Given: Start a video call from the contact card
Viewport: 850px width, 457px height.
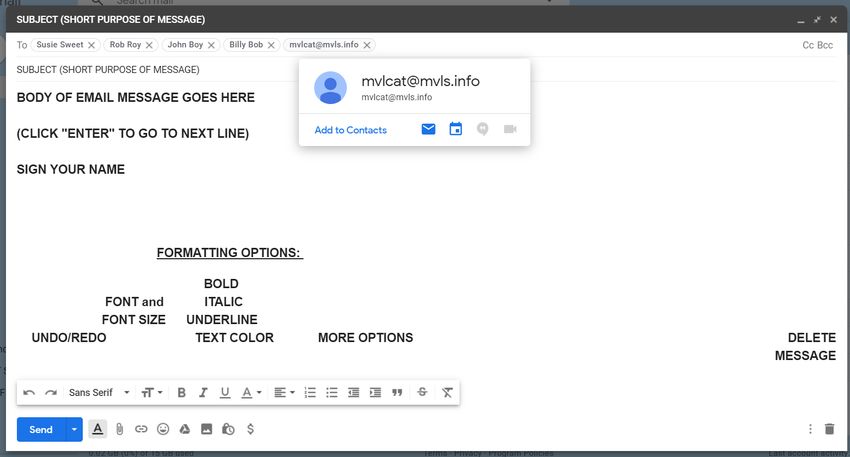Looking at the screenshot, I should coord(510,129).
